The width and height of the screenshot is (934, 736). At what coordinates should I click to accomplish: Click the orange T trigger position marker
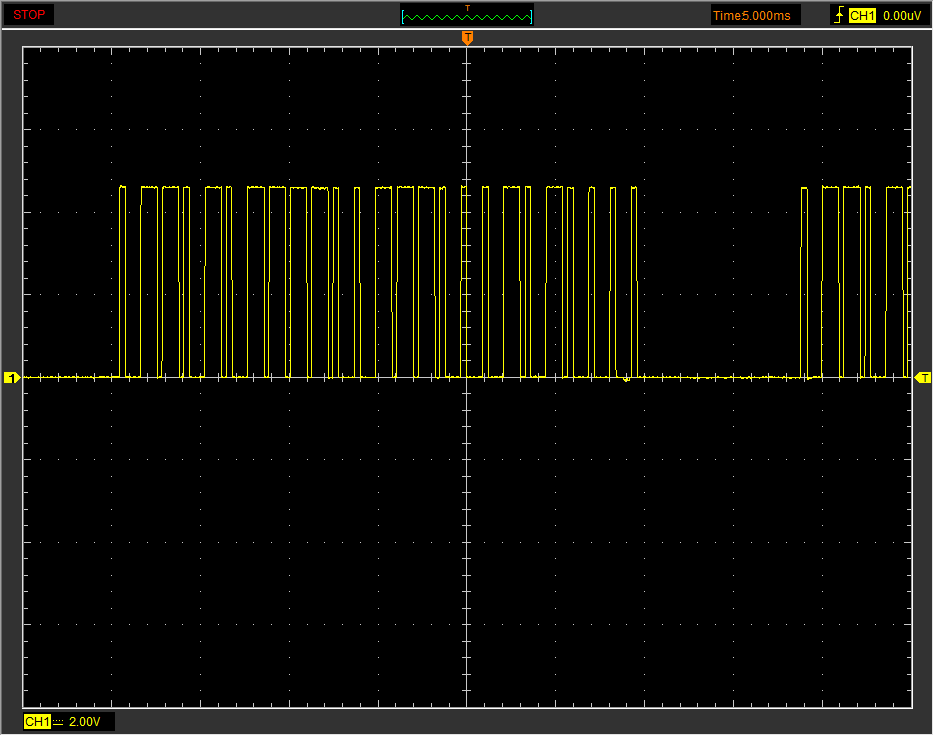(x=466, y=35)
